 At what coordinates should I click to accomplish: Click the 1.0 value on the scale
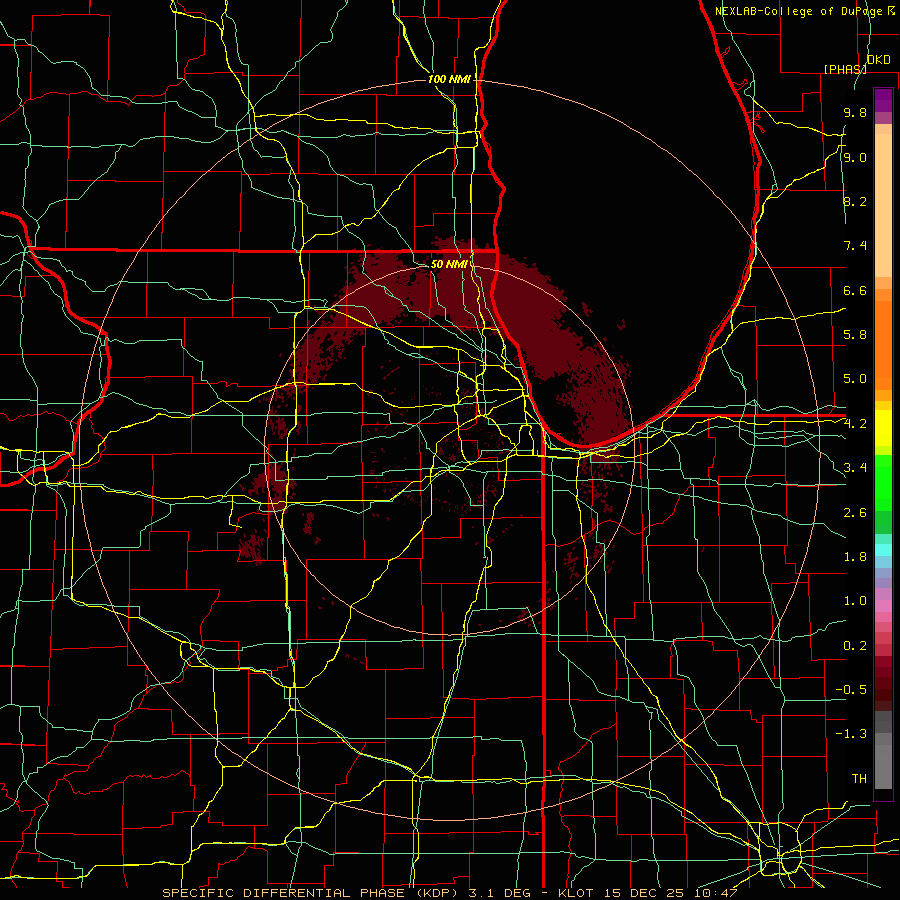point(855,601)
